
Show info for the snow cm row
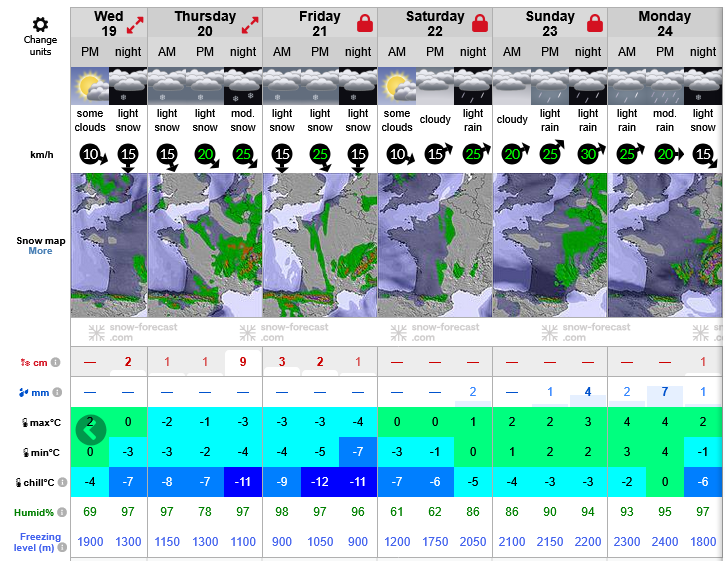pos(55,362)
